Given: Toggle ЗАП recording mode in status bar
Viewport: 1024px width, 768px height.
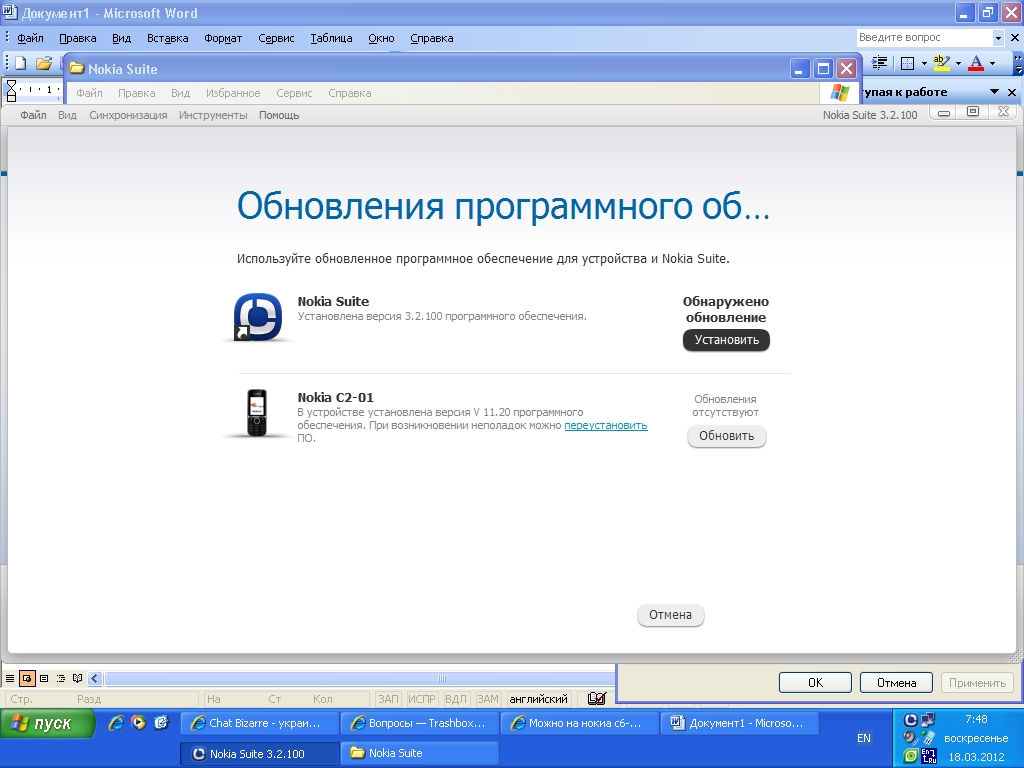Looking at the screenshot, I should 388,699.
